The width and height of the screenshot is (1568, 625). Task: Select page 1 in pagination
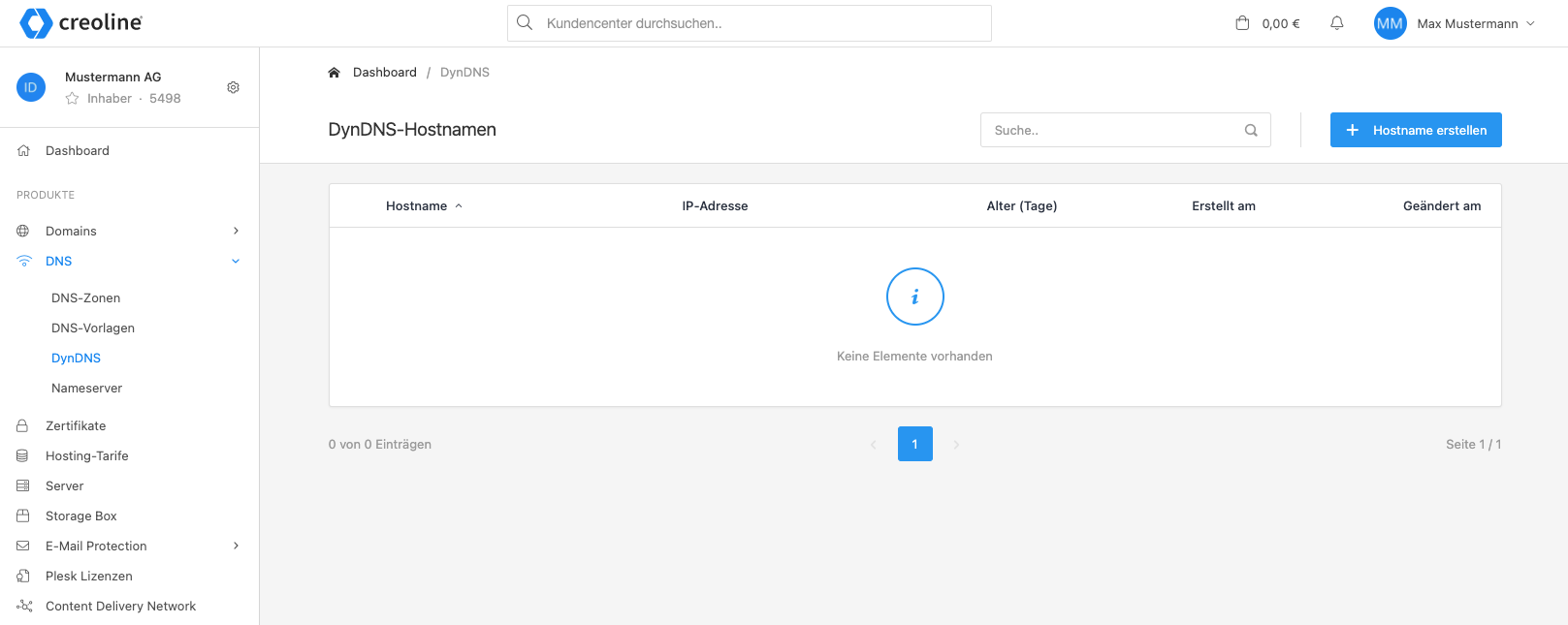tap(914, 444)
